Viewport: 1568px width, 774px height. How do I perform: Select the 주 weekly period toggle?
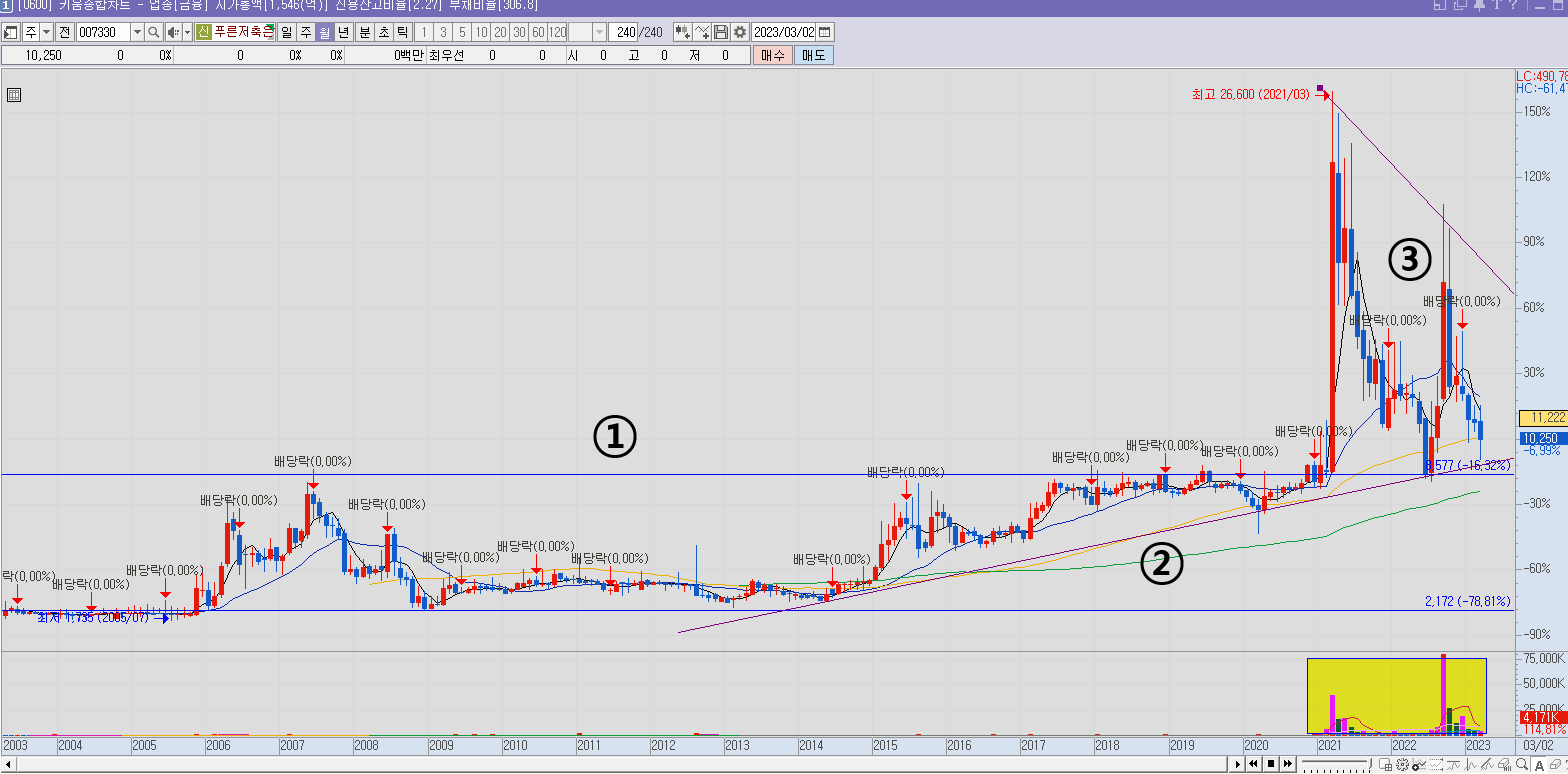306,32
